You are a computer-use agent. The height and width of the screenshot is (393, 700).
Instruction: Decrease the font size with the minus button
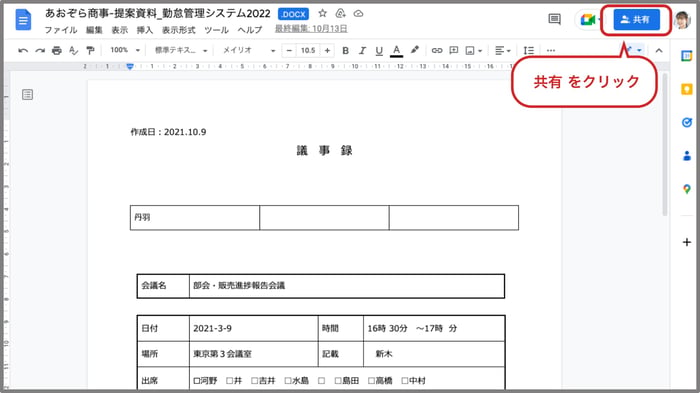pyautogui.click(x=289, y=50)
